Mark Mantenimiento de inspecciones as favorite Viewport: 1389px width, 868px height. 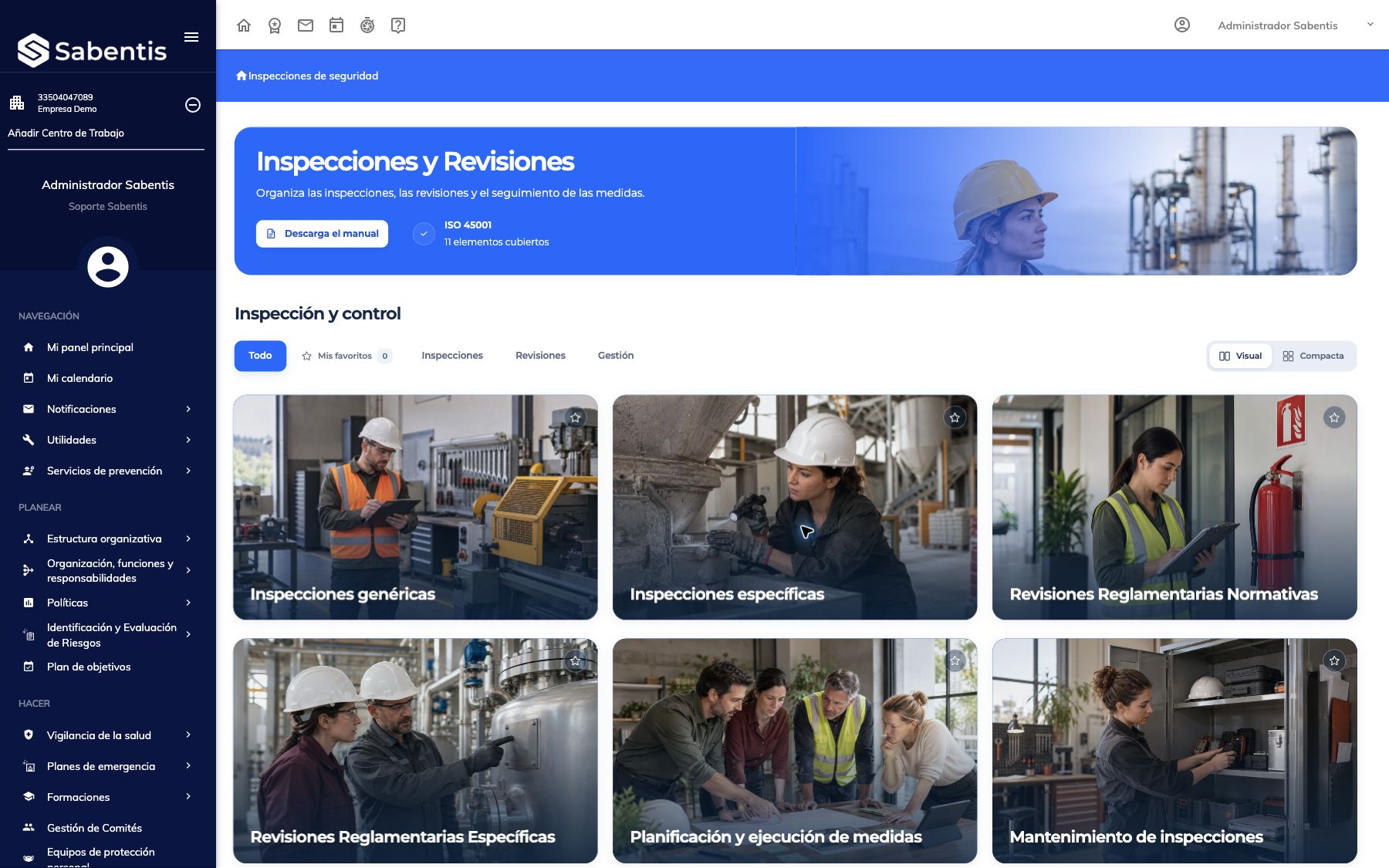(1335, 660)
